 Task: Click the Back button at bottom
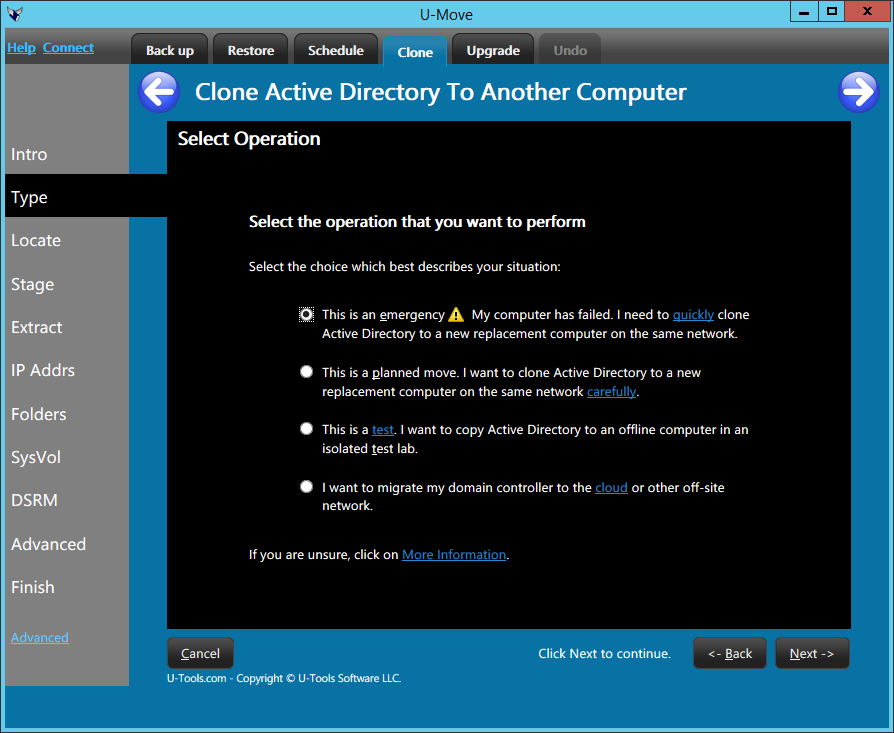click(x=730, y=653)
